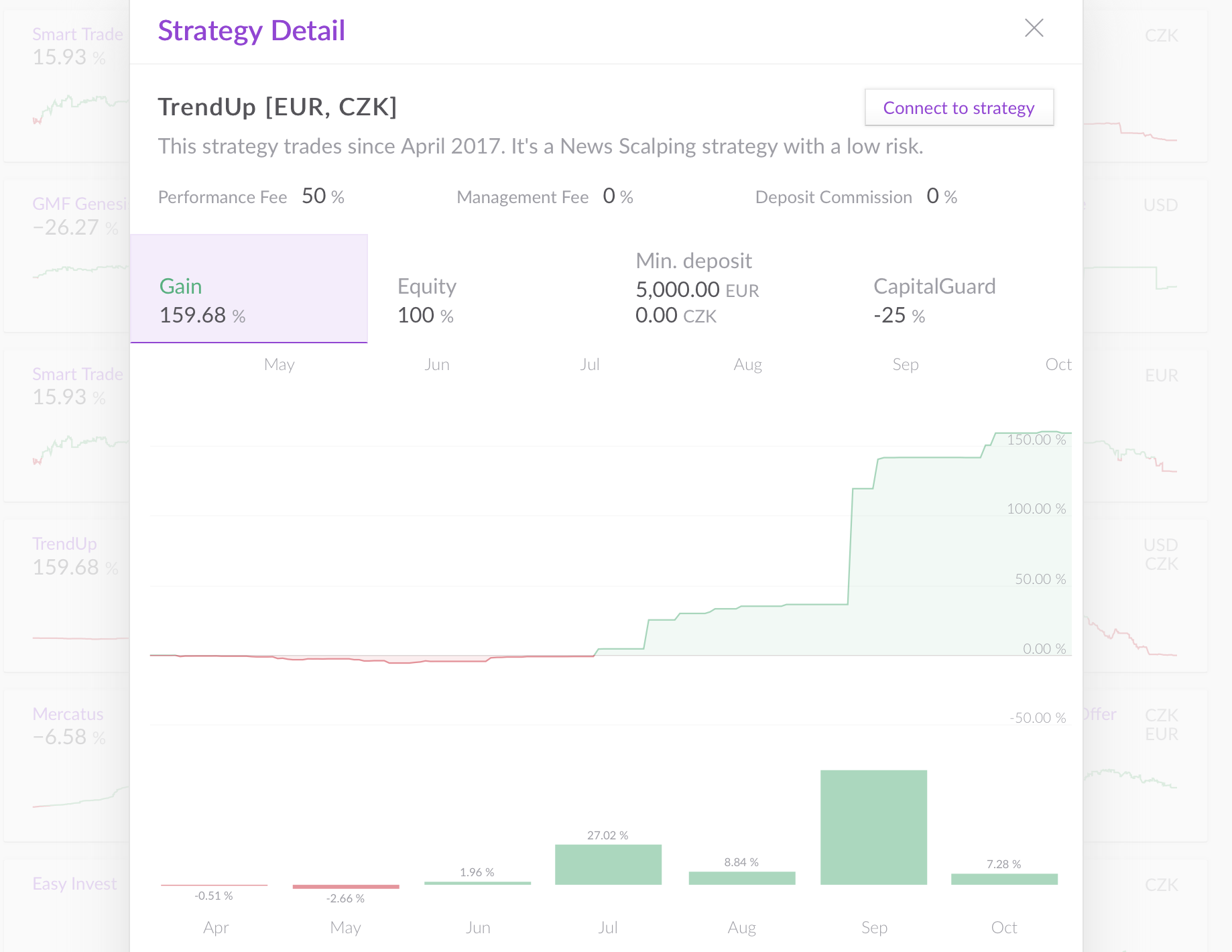Click the April -0.51 % bar
The image size is (1232, 952).
click(214, 886)
